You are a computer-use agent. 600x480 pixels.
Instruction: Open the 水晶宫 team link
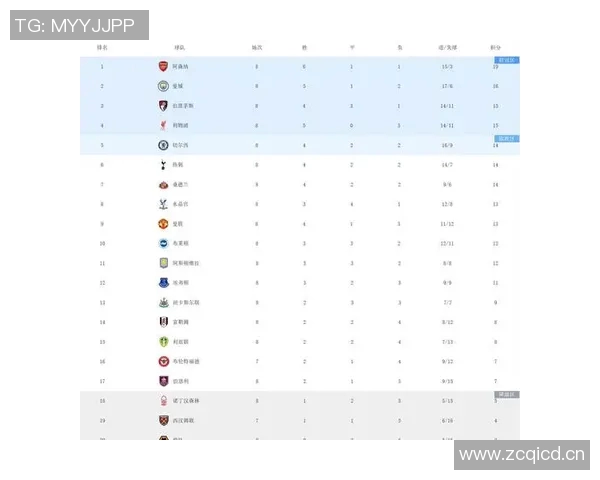point(180,204)
